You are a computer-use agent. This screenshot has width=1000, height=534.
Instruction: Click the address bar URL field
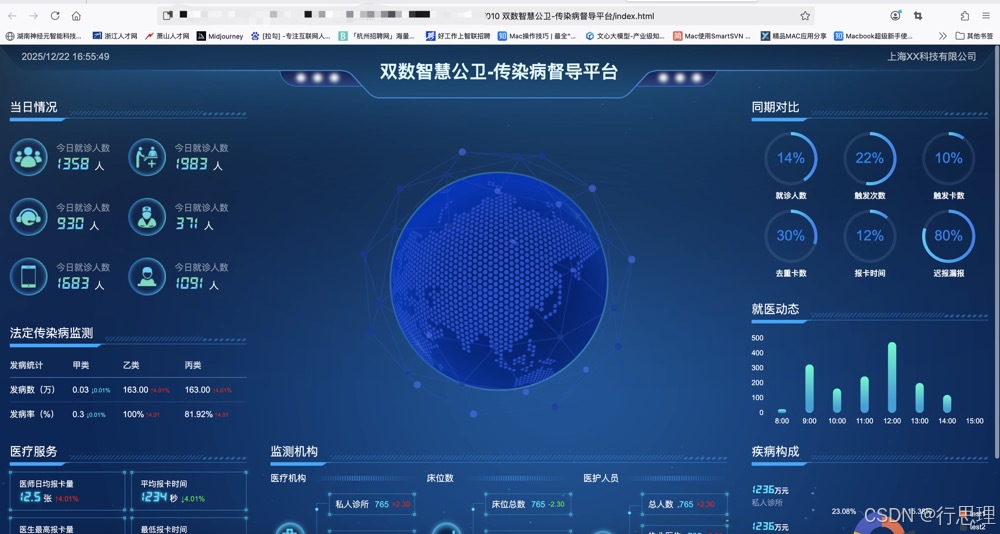pos(485,16)
